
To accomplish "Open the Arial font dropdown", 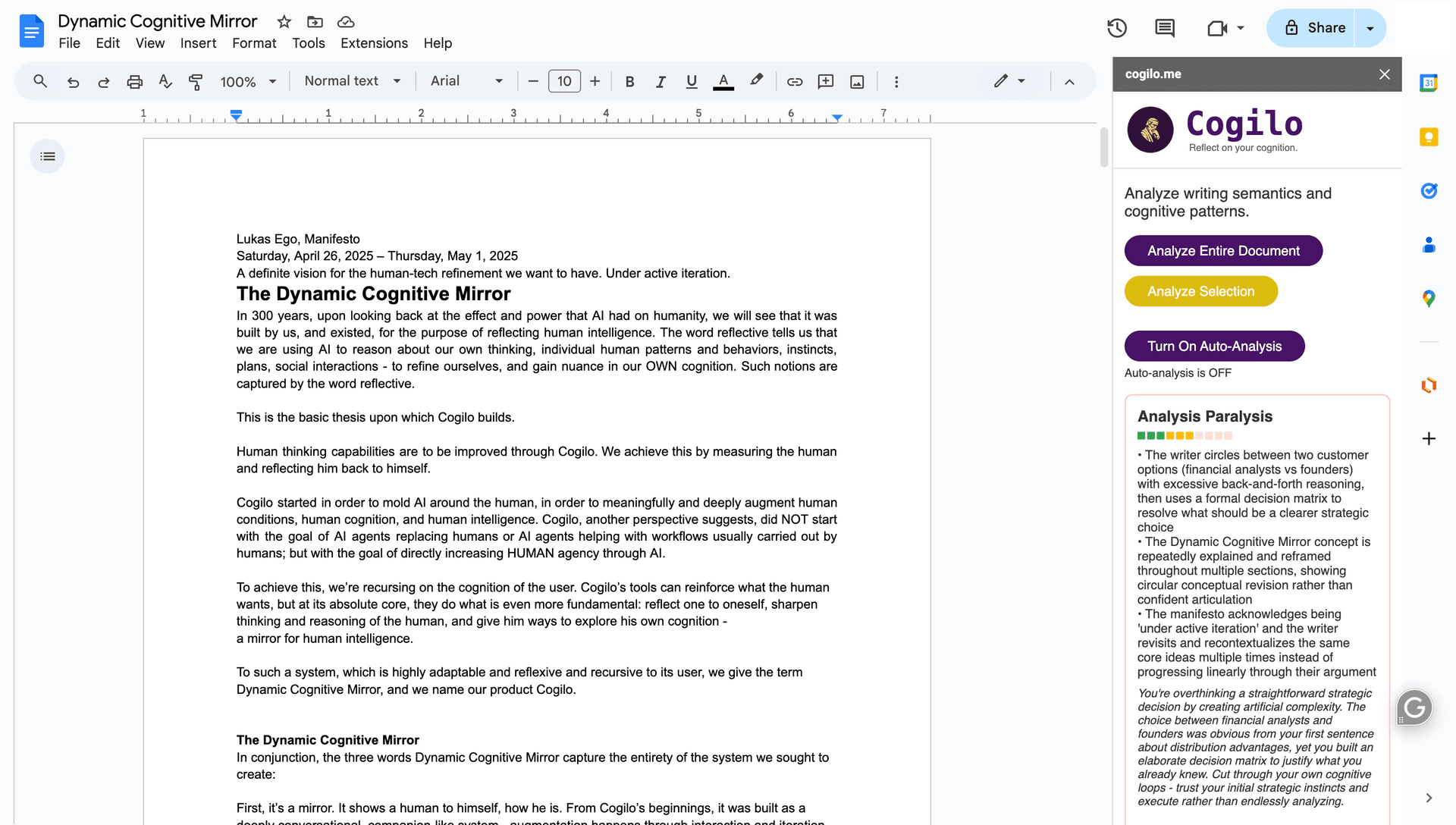I will tap(466, 81).
